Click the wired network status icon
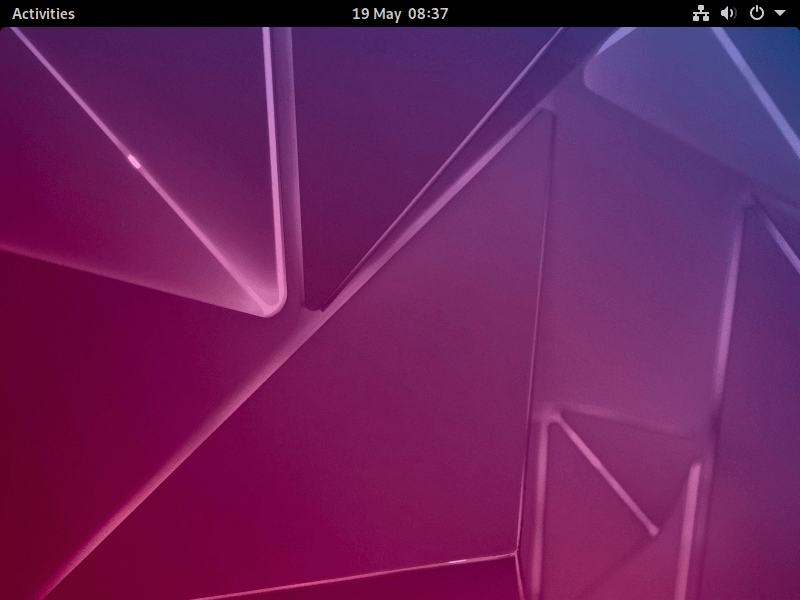 click(700, 14)
